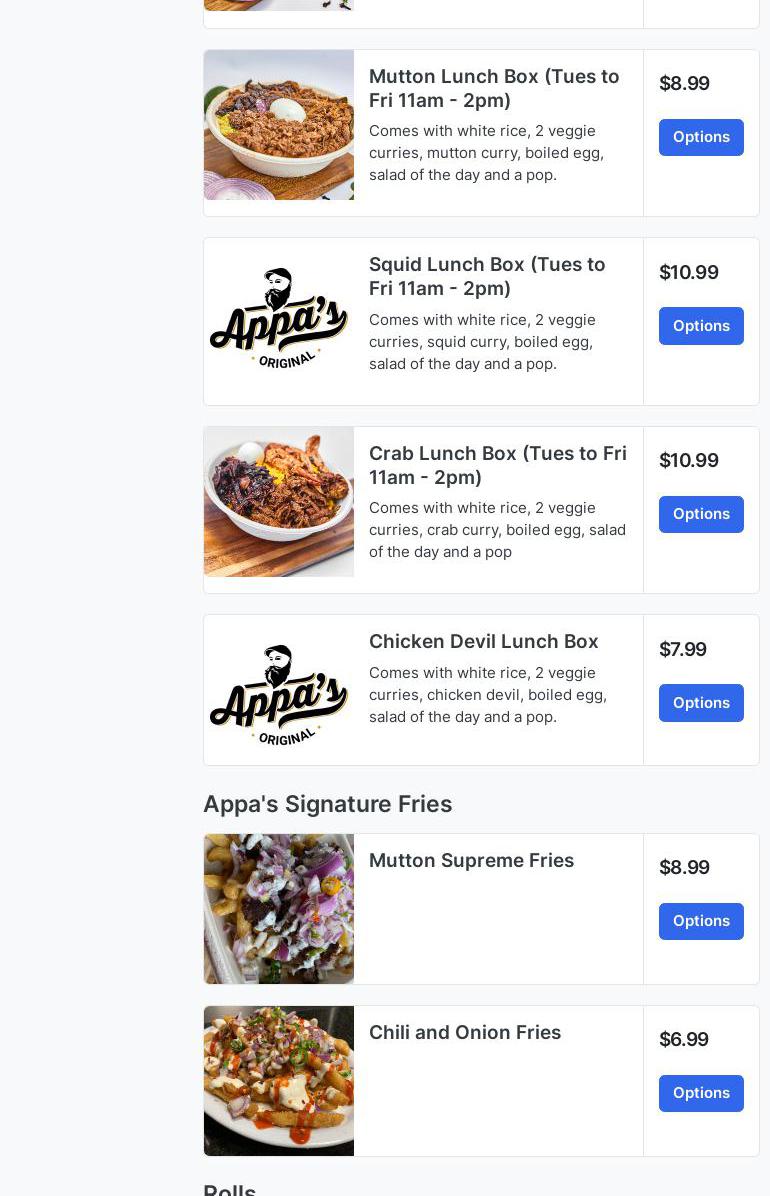The image size is (770, 1196).
Task: Open the Crab Lunch Box item title
Action: pos(497,465)
